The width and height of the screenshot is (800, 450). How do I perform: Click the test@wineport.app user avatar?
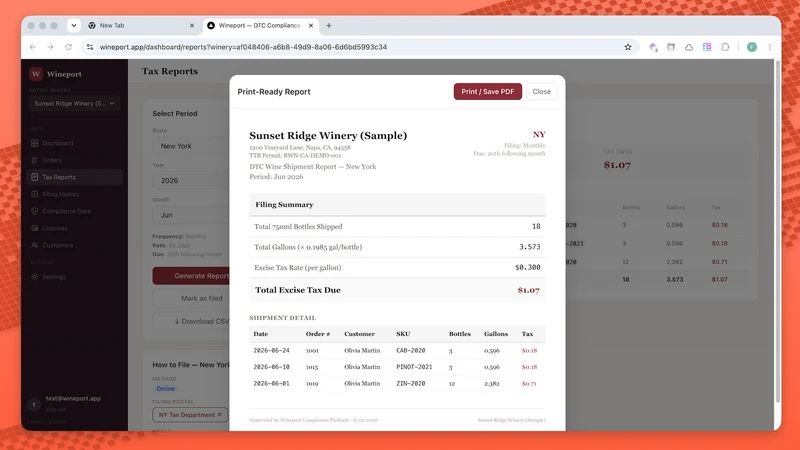pos(34,404)
